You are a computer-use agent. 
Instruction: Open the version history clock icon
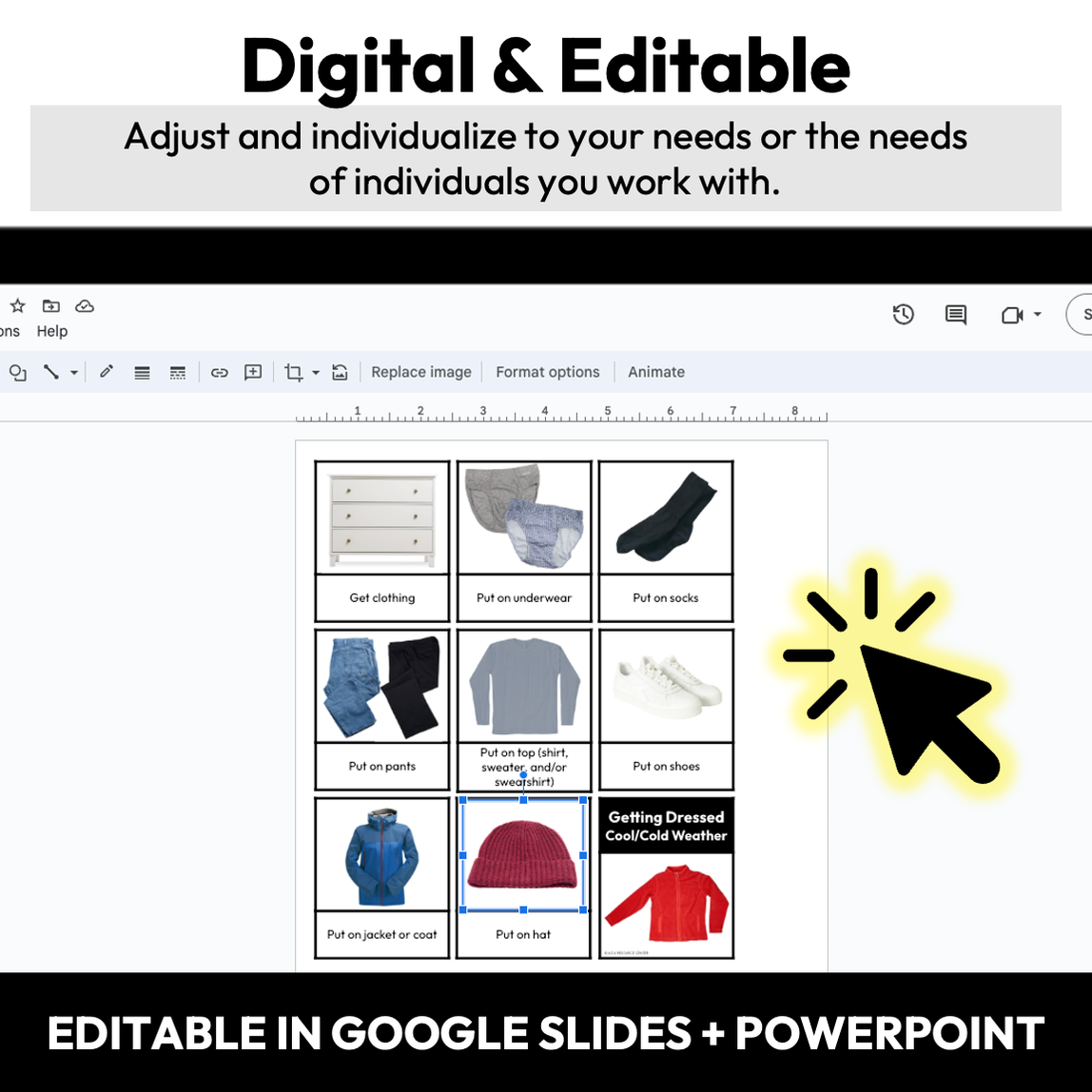point(903,315)
